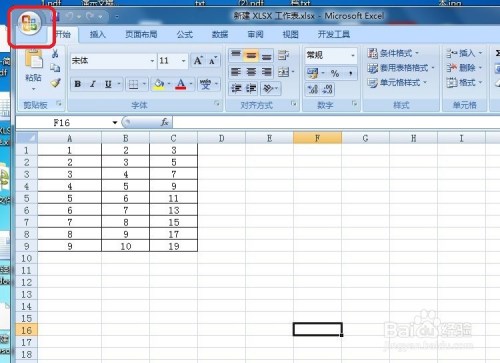Open alignment group dialog launcher
500x363 pixels.
tap(294, 104)
